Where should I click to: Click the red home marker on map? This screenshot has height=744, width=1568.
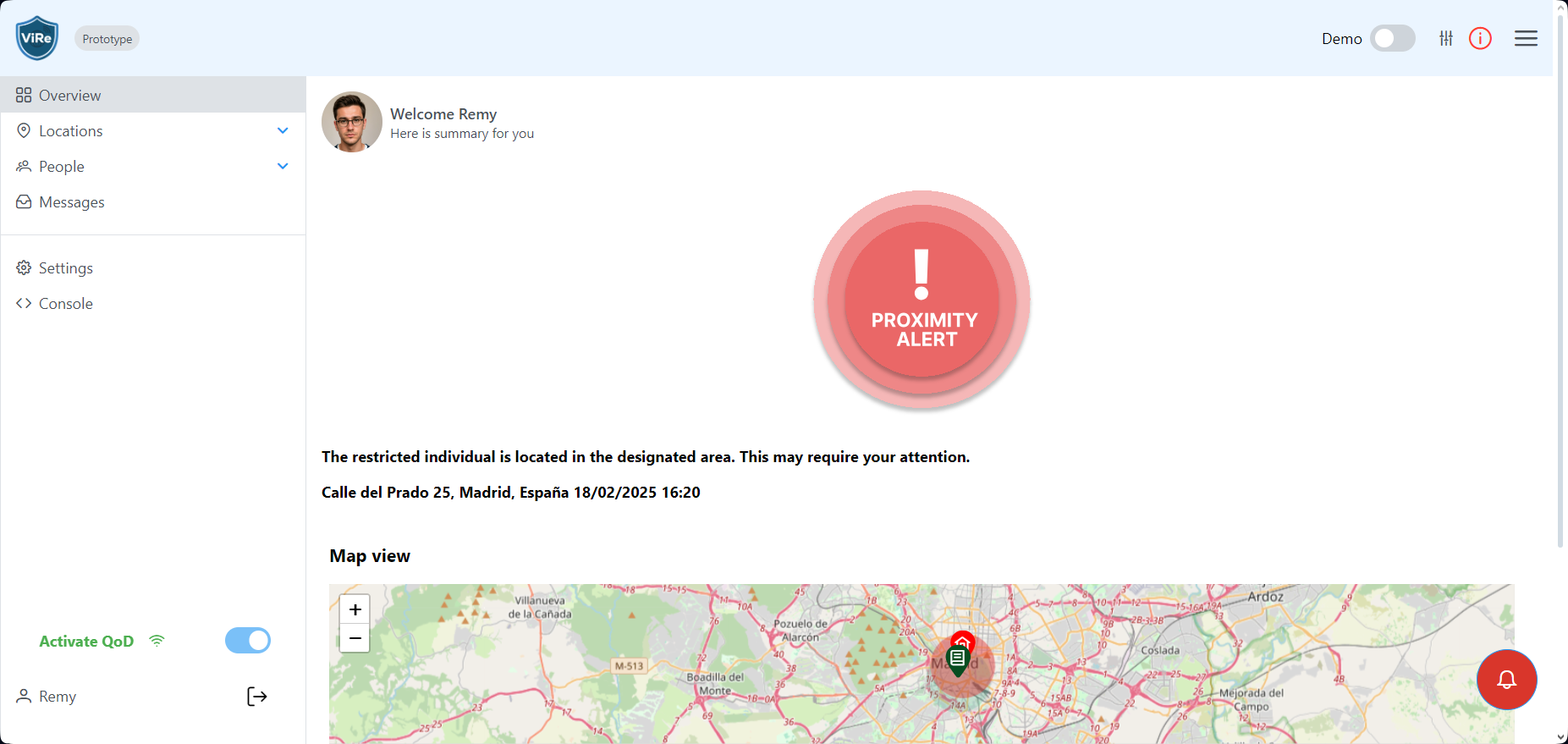point(963,640)
